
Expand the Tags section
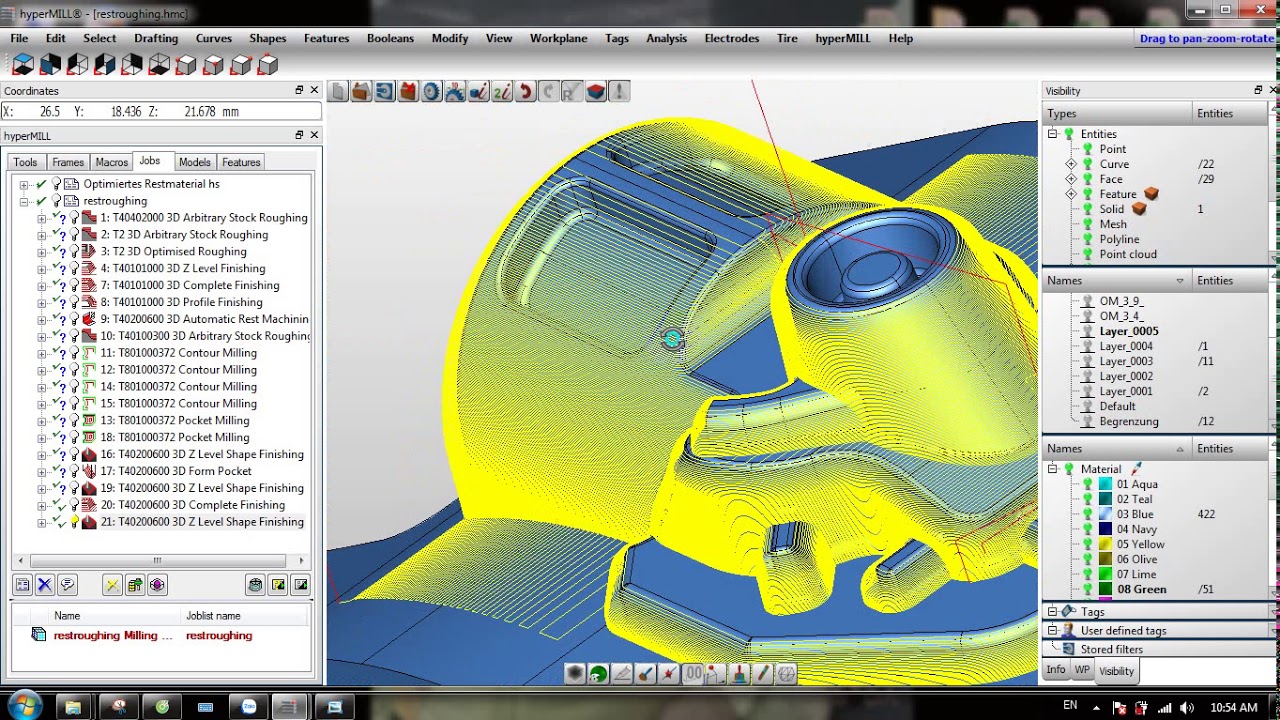(1052, 611)
